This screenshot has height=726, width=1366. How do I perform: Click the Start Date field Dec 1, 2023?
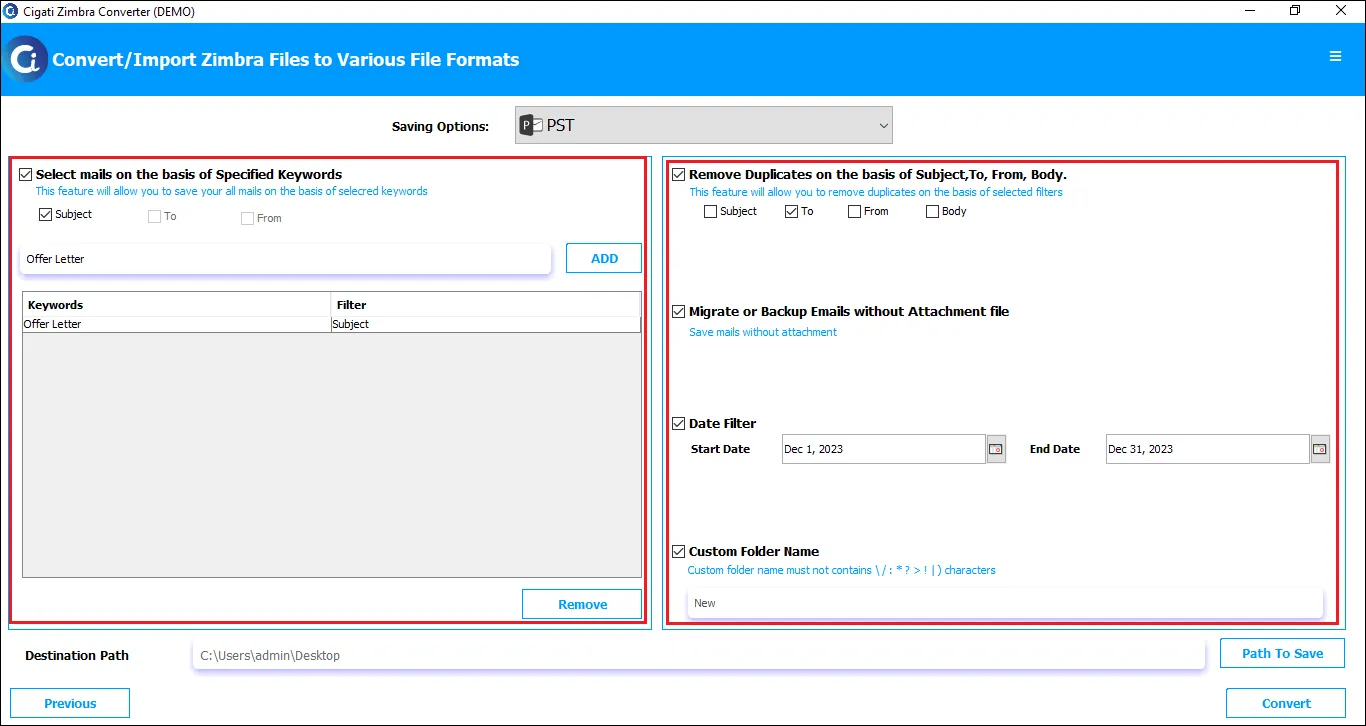coord(884,449)
